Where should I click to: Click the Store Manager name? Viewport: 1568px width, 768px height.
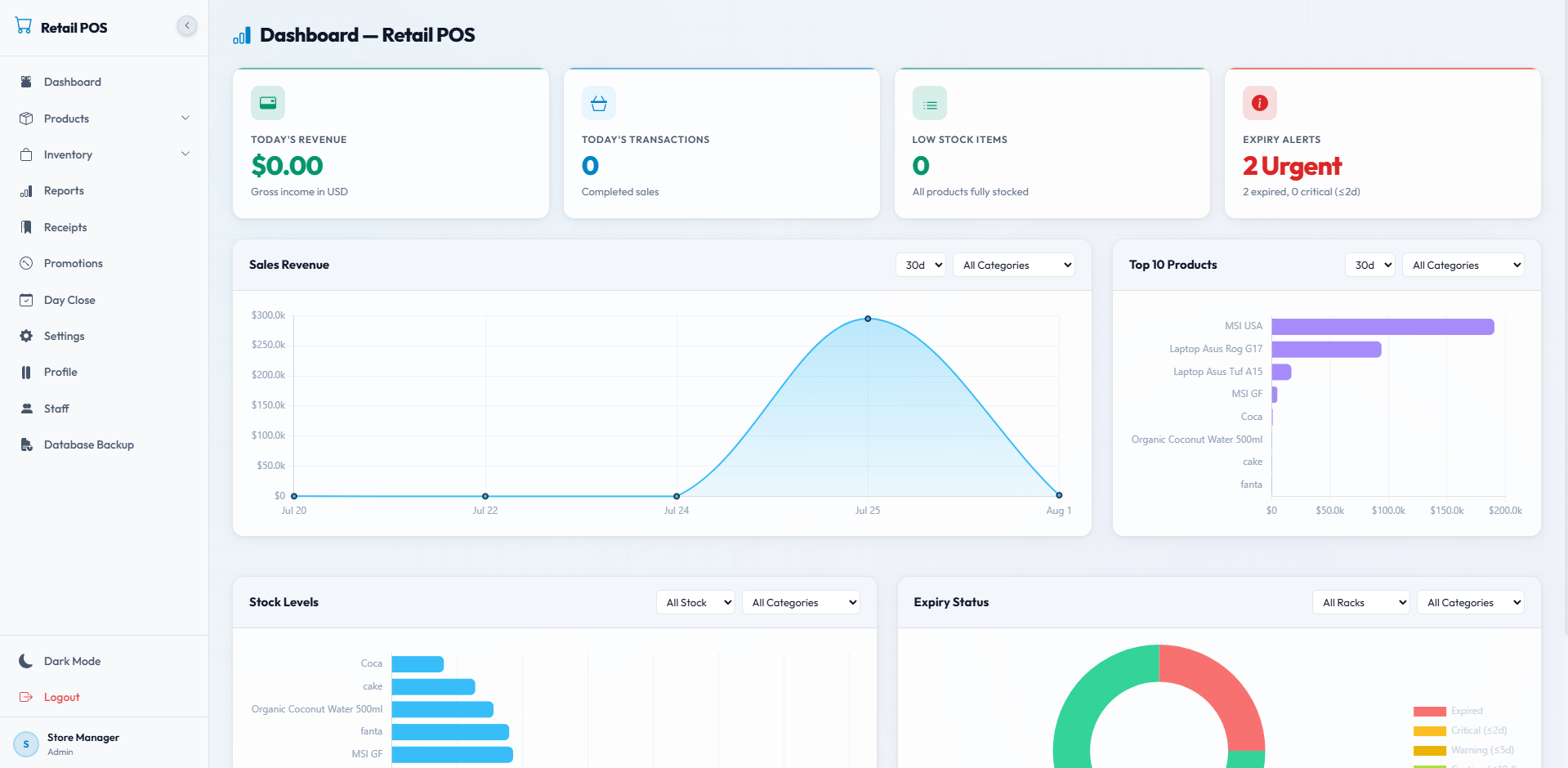coord(83,737)
